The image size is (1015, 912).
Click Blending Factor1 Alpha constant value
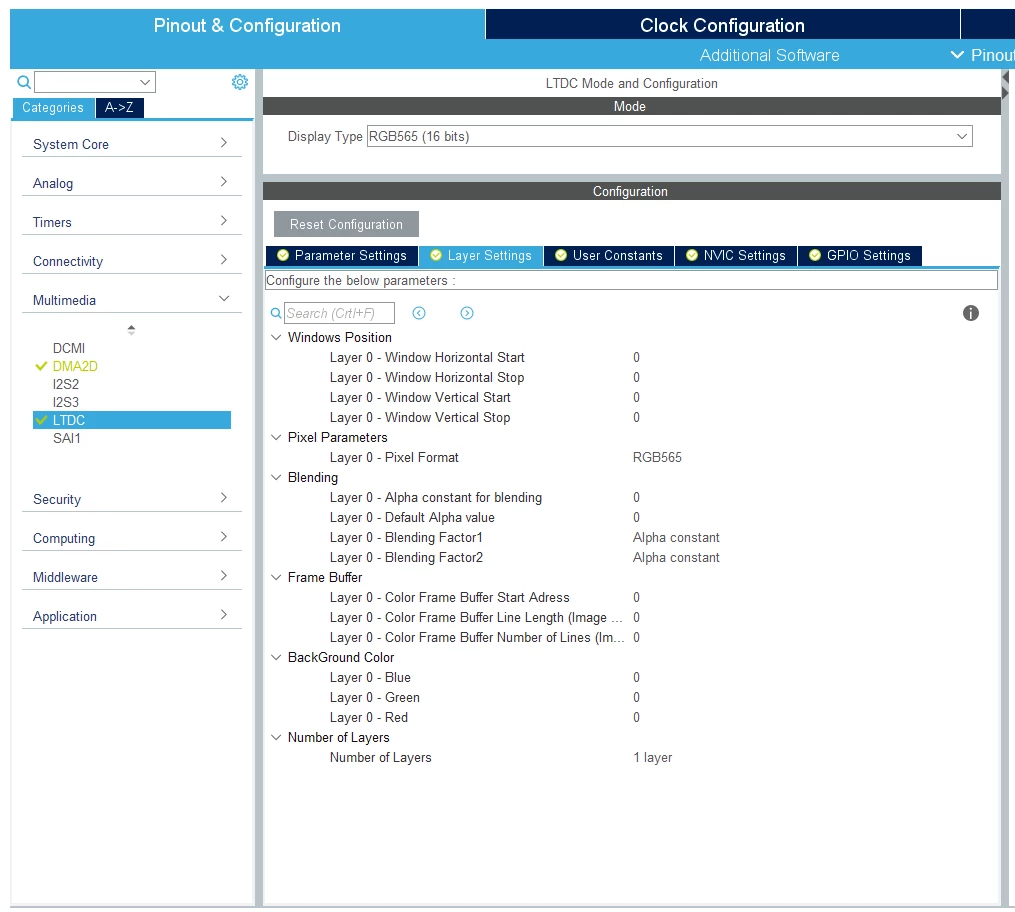(x=676, y=538)
